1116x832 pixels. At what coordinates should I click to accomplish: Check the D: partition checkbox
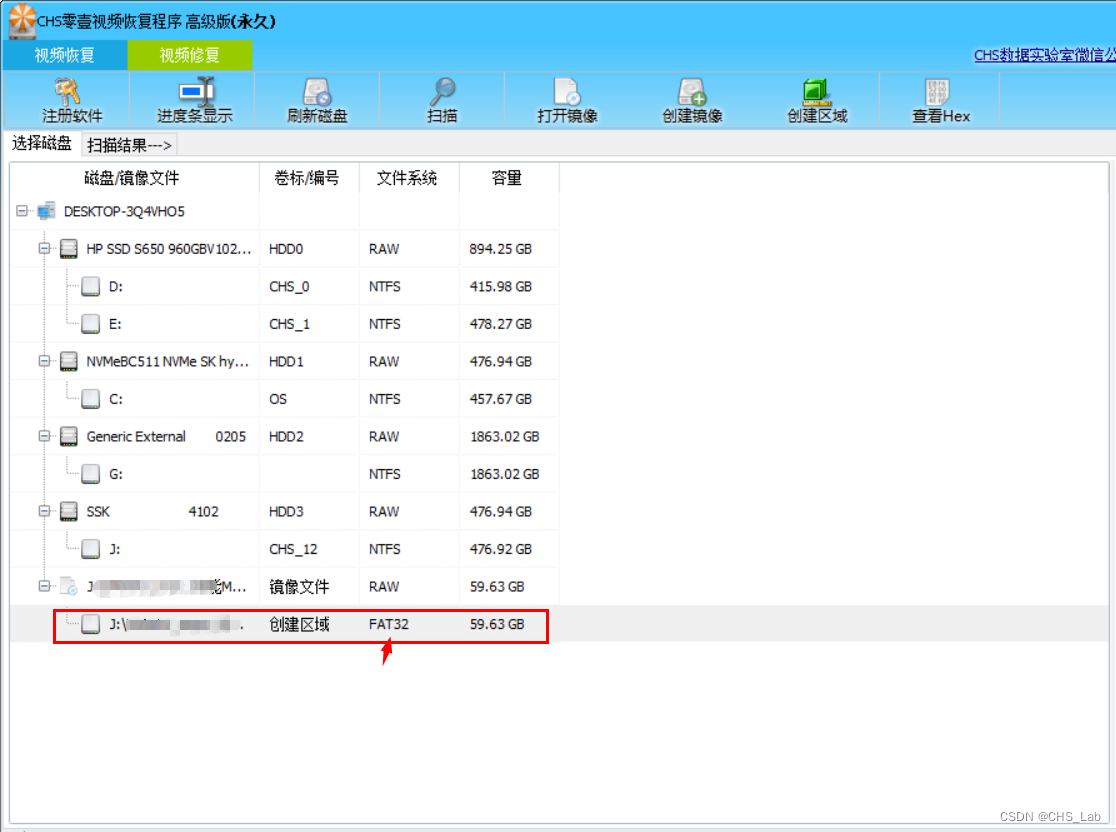click(90, 286)
